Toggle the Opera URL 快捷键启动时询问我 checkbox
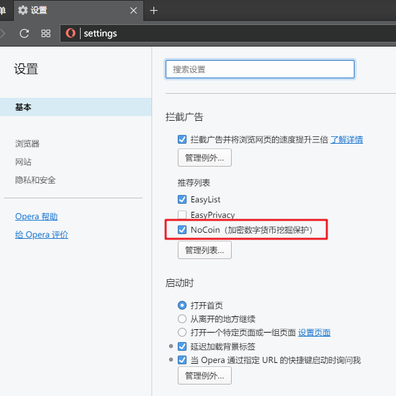 pyautogui.click(x=182, y=360)
